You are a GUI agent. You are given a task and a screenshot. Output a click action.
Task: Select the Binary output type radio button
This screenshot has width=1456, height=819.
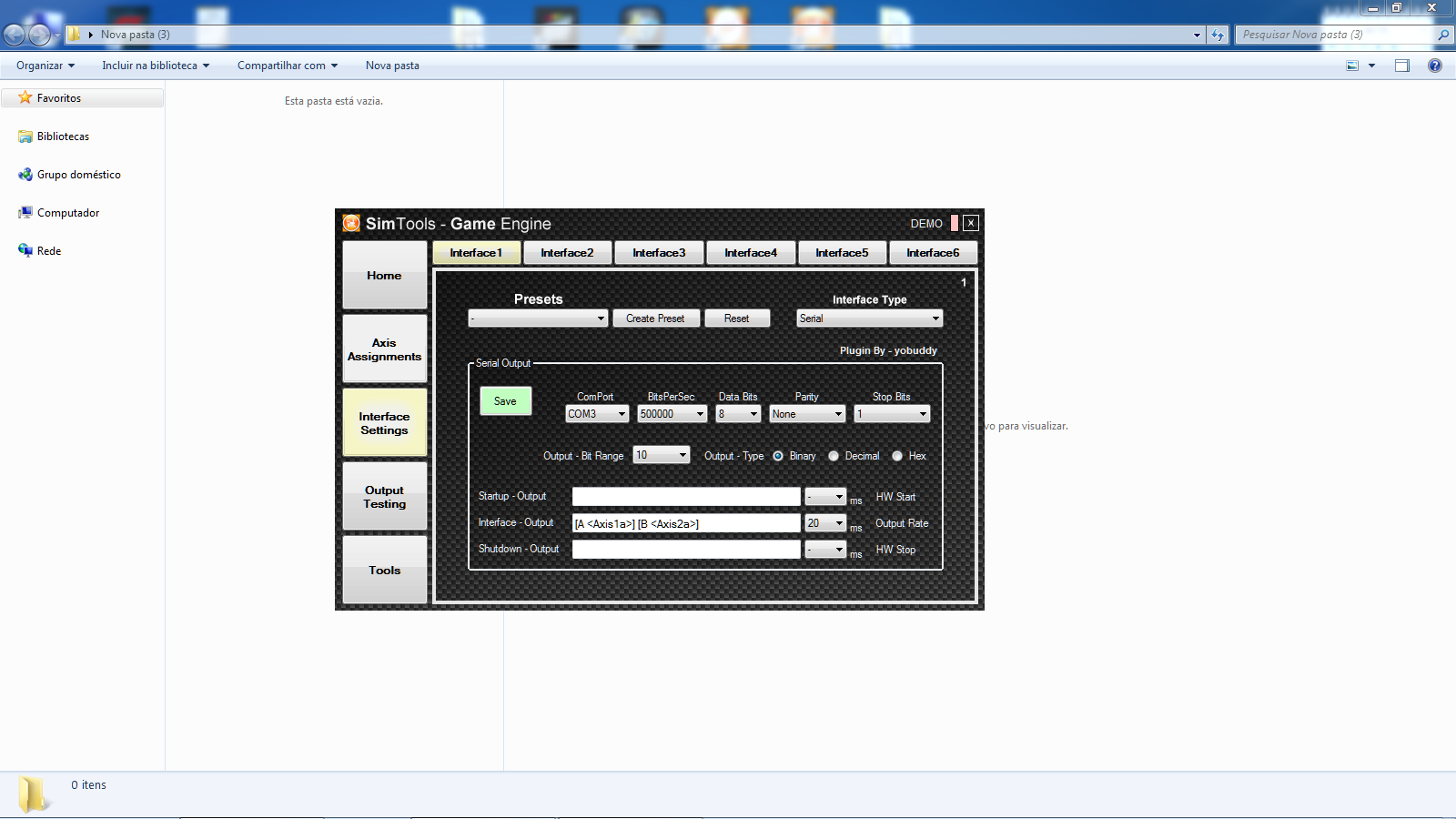click(778, 456)
